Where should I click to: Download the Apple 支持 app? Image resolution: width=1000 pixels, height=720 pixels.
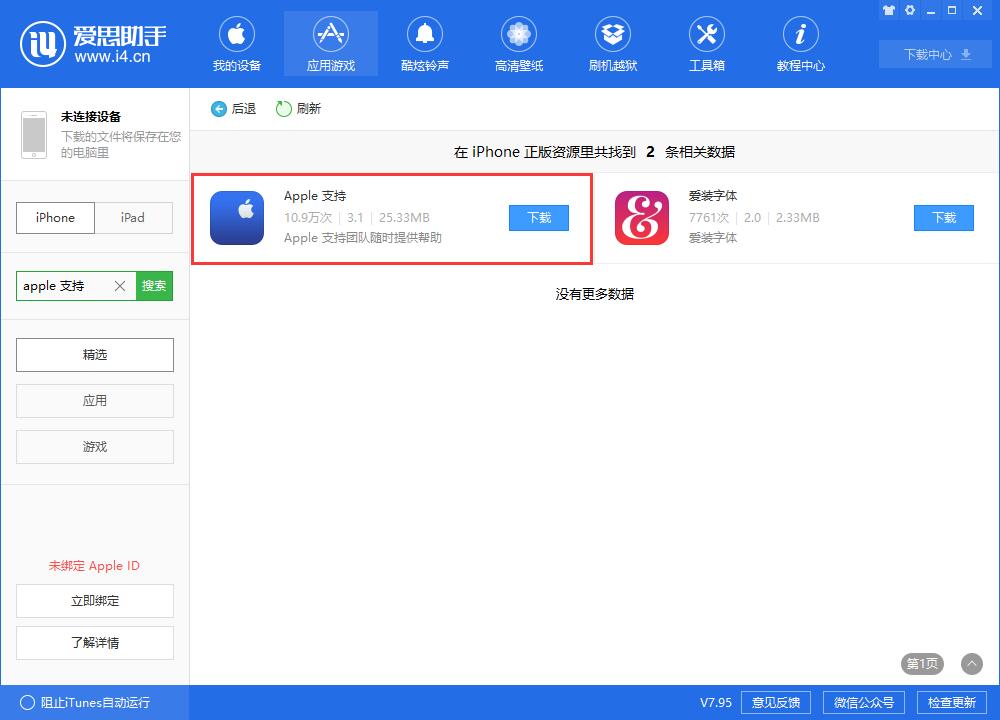(x=538, y=218)
